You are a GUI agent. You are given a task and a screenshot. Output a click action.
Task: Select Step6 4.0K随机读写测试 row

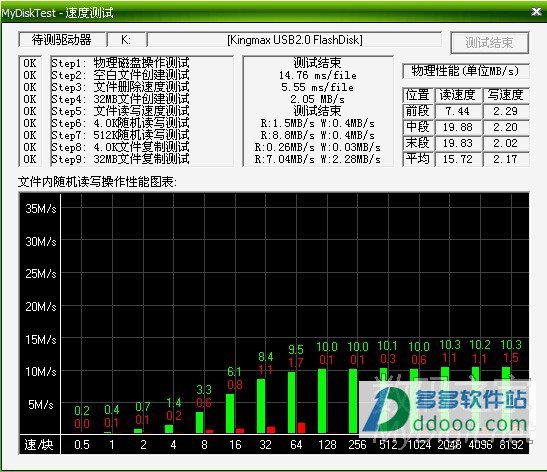(120, 123)
